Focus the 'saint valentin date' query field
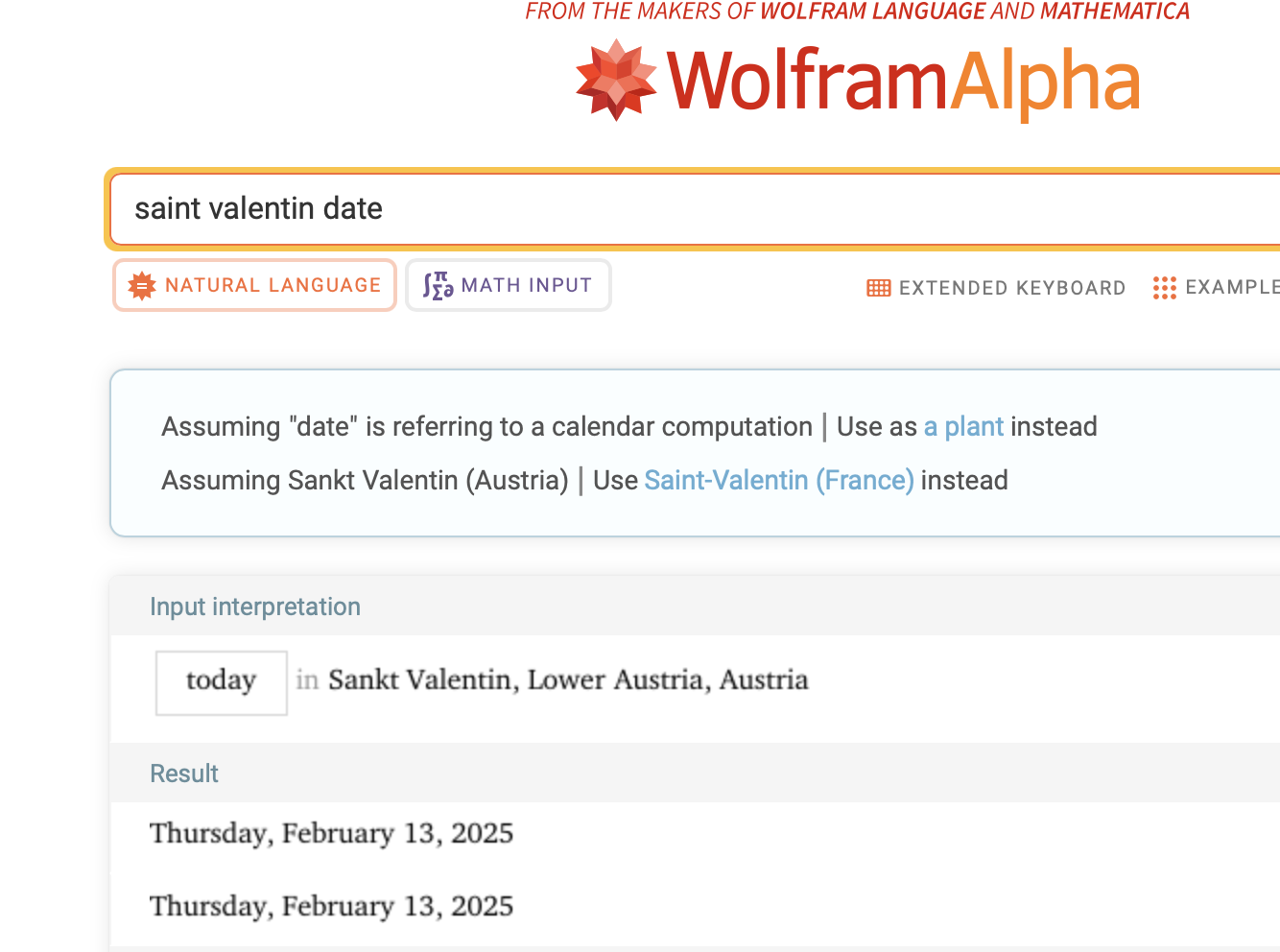 click(x=672, y=208)
